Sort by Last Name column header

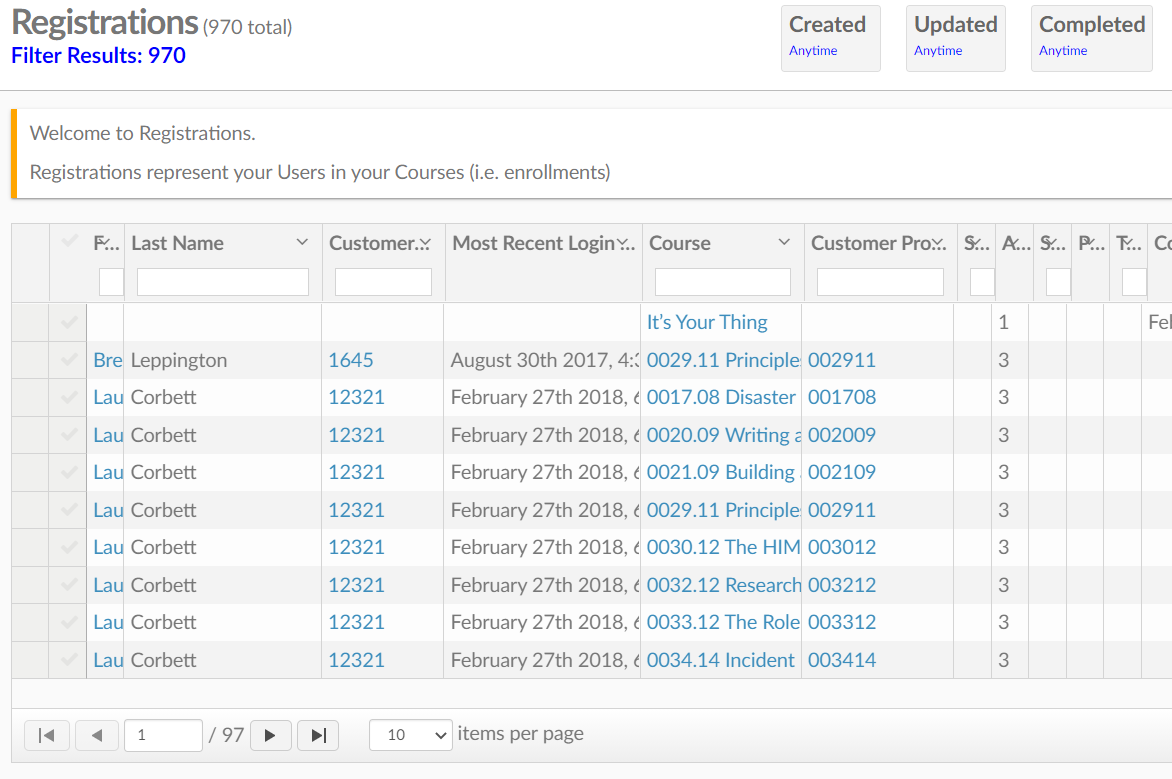tap(177, 243)
